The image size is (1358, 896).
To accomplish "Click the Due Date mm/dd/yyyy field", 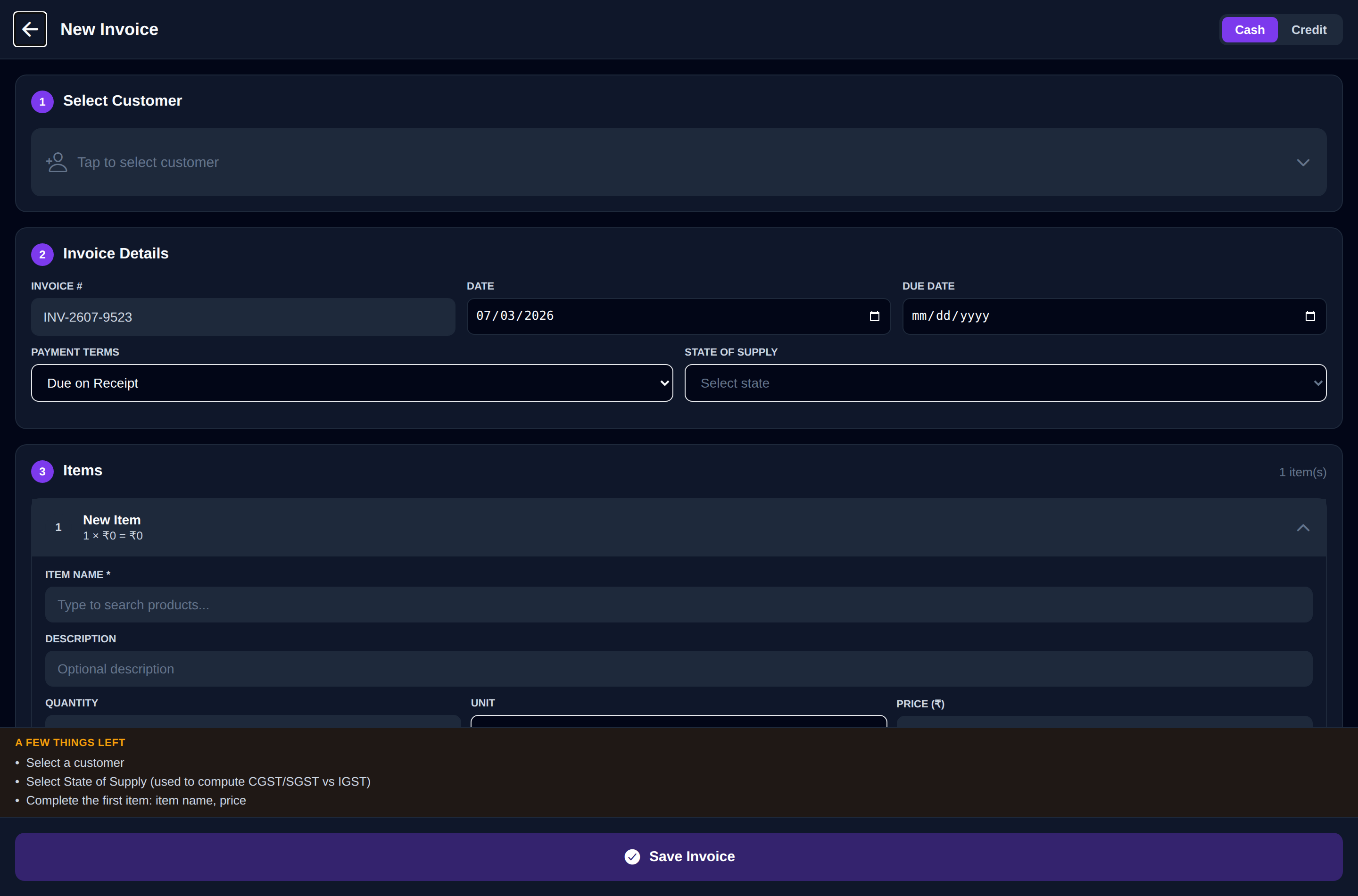I will [1114, 316].
